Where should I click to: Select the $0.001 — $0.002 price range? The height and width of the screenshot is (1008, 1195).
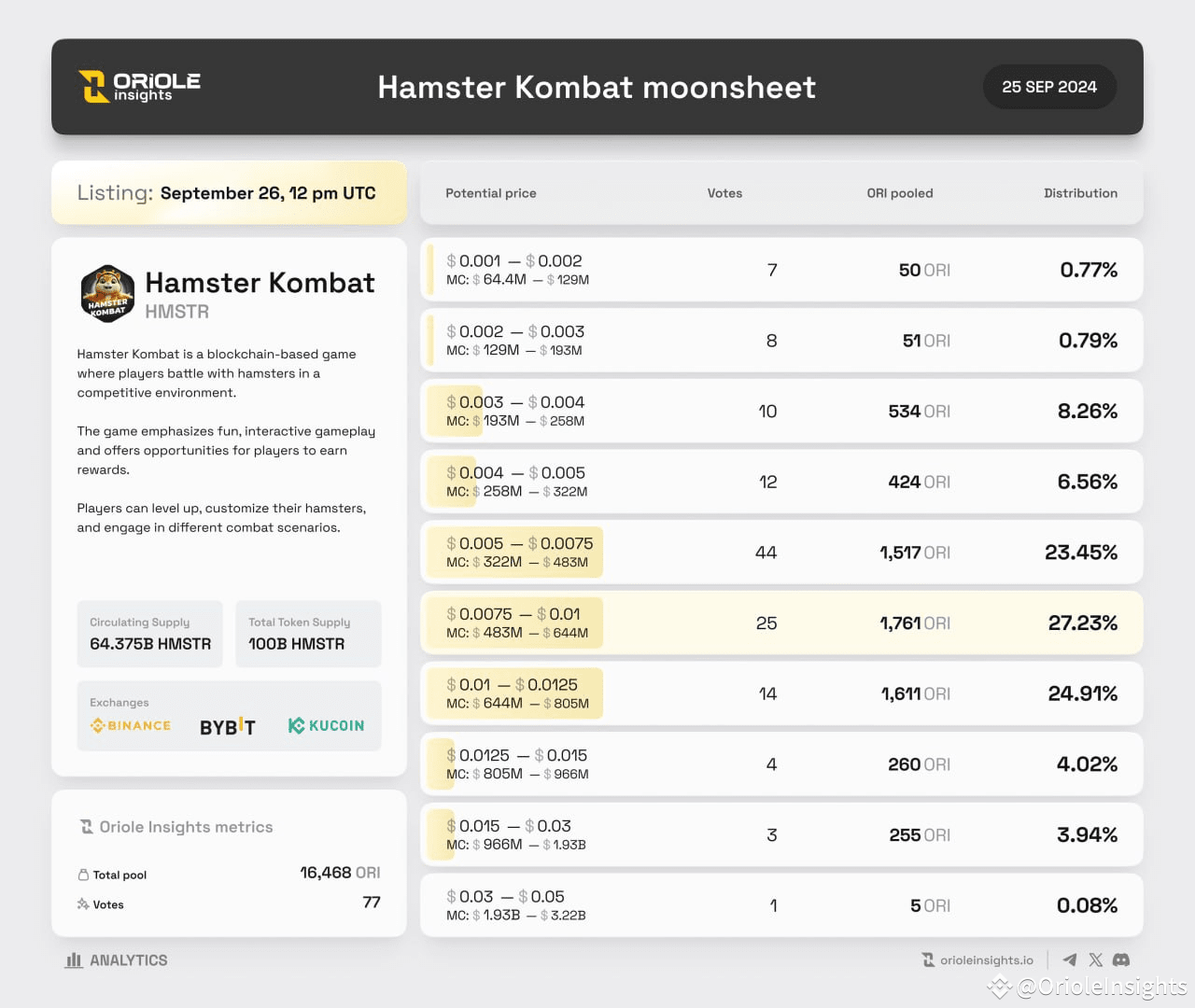tap(514, 261)
